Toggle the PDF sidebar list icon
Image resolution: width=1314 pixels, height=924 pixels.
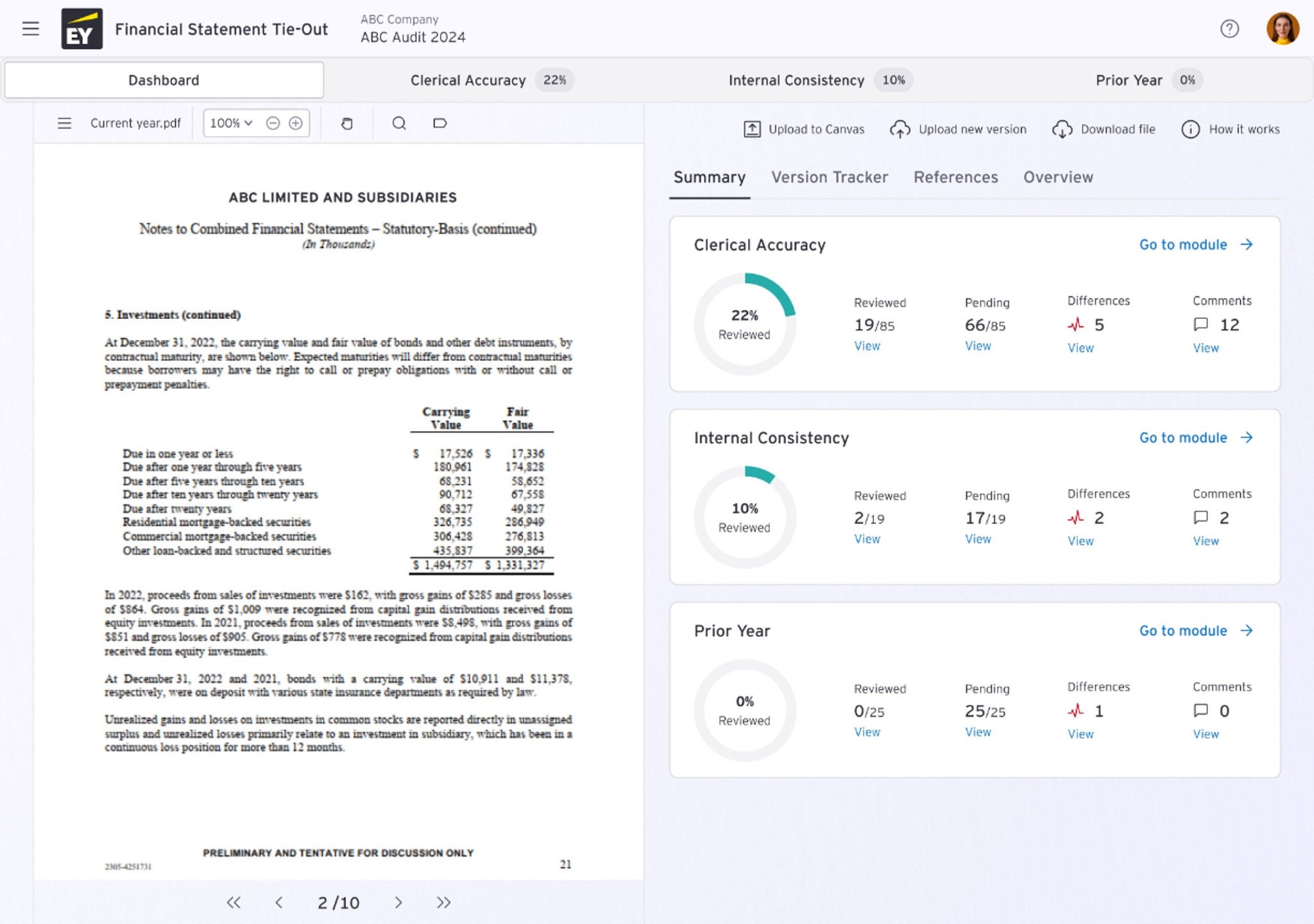click(x=64, y=123)
